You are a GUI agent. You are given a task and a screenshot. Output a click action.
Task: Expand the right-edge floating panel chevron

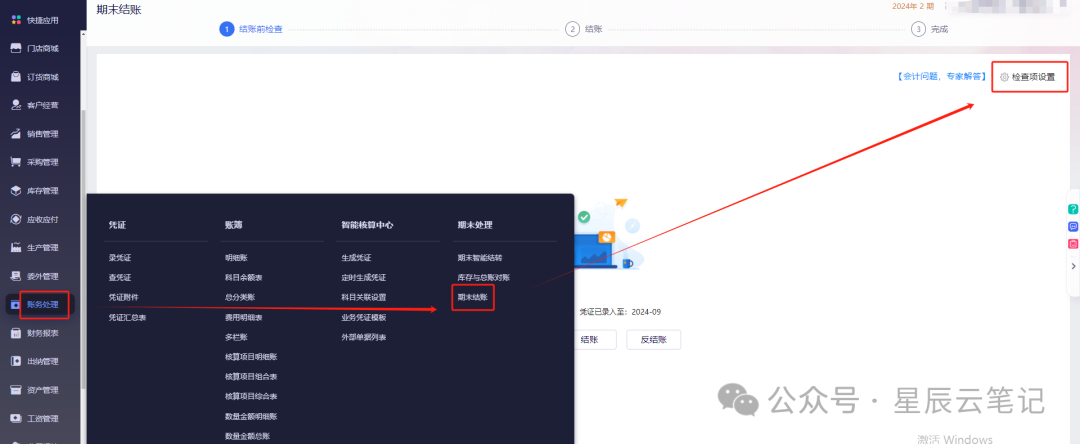coord(1072,265)
